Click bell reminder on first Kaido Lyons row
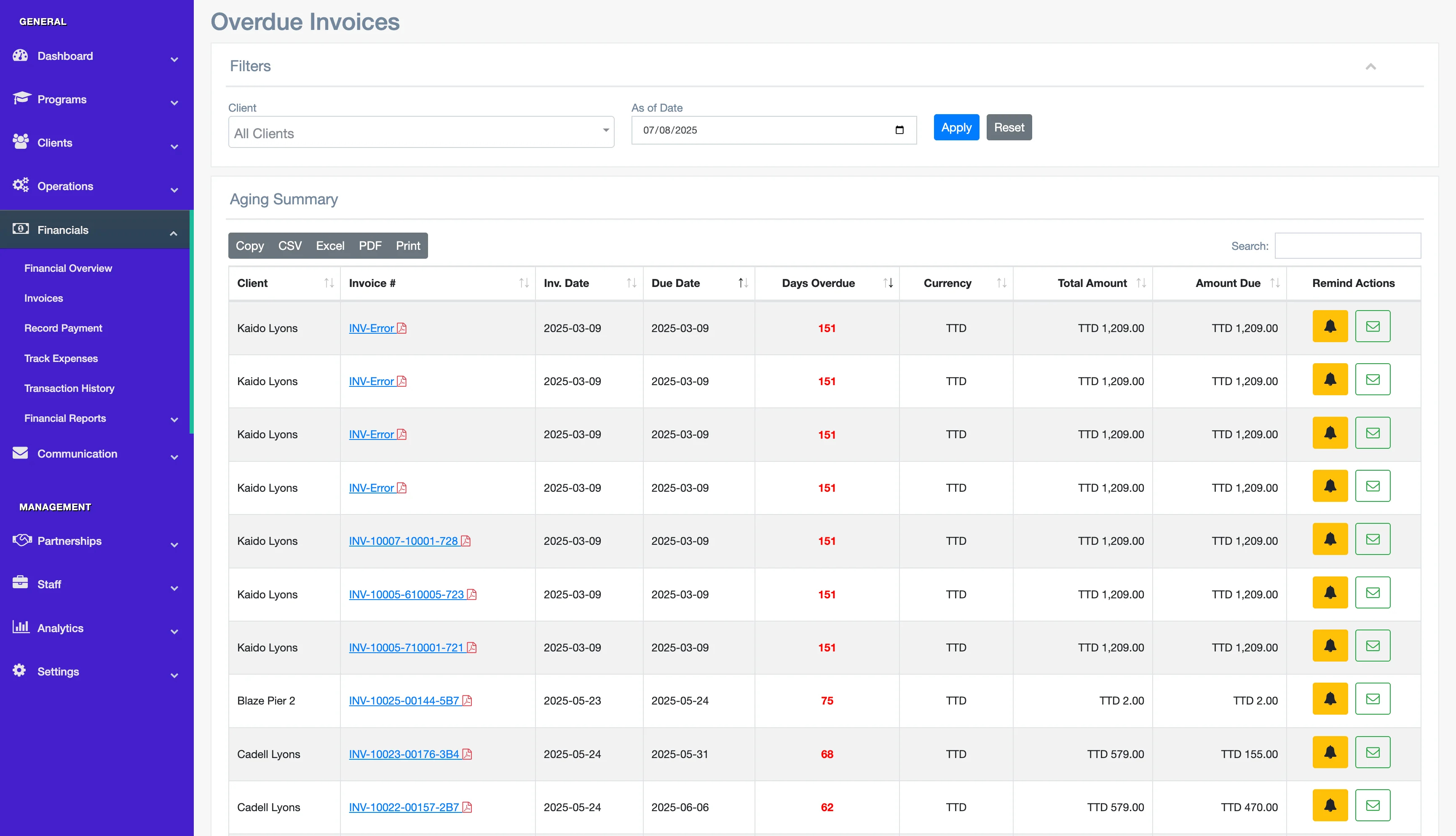The width and height of the screenshot is (1456, 836). (1330, 326)
